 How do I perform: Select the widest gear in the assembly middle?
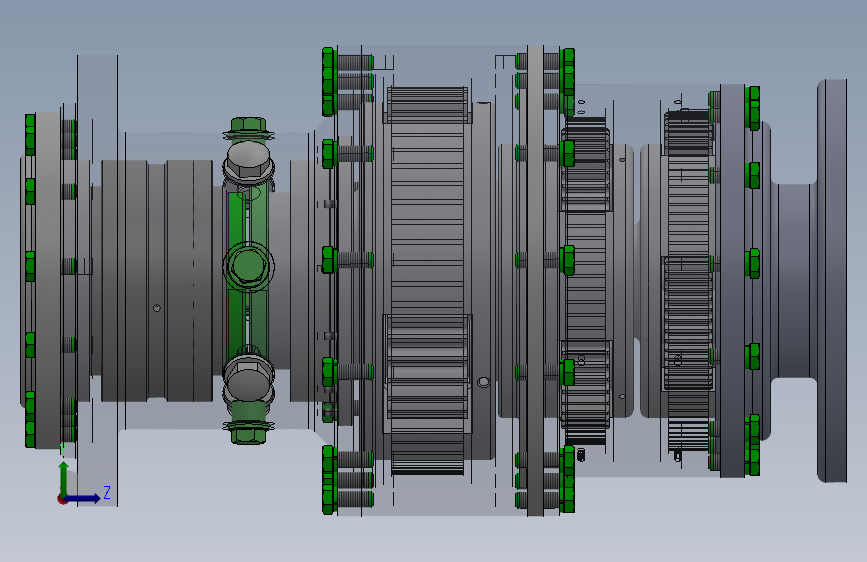tap(427, 280)
